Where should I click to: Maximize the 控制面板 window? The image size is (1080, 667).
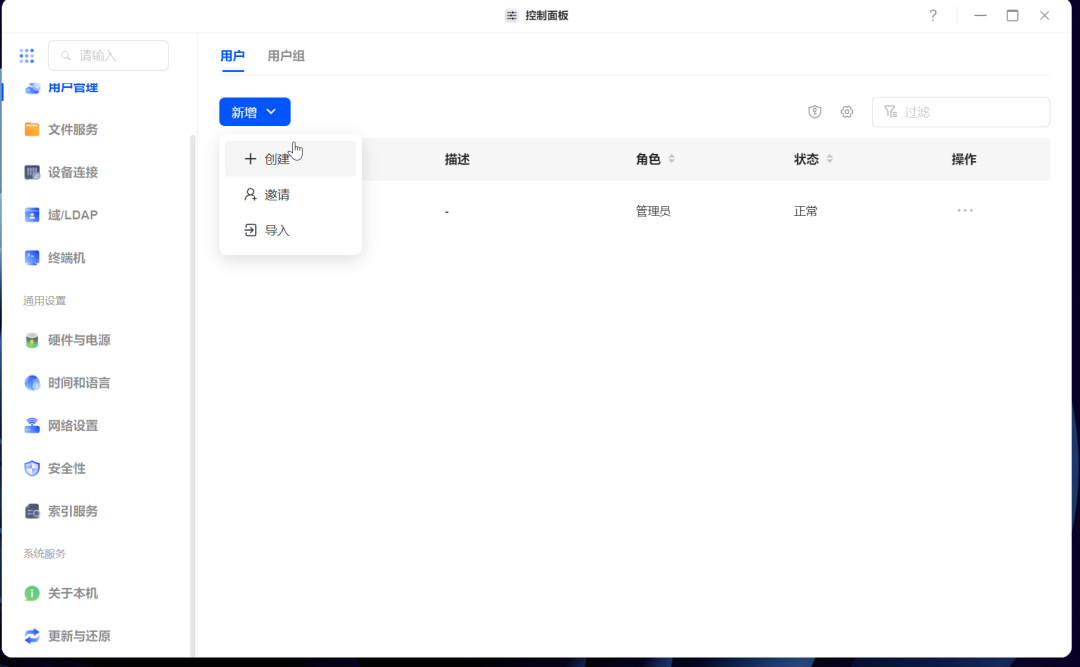[x=1012, y=15]
